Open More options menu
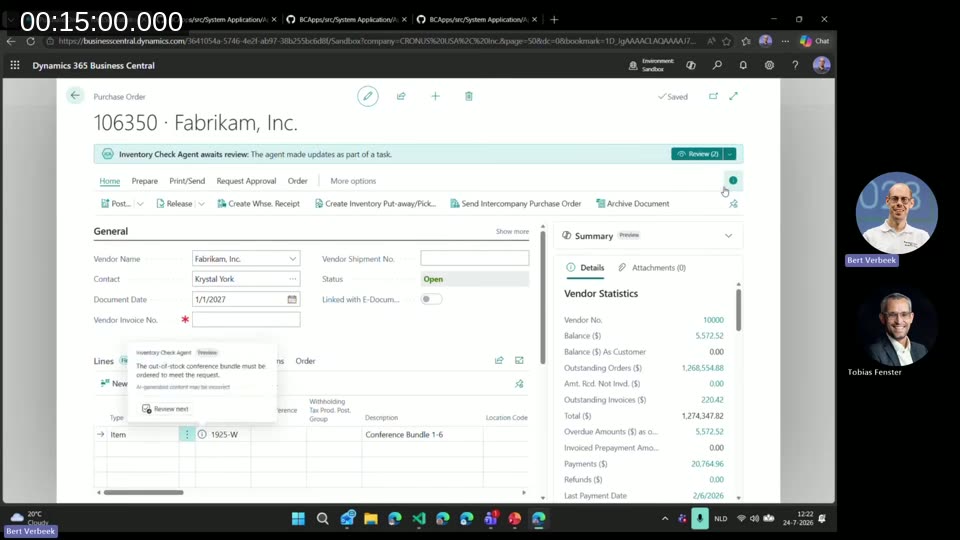The width and height of the screenshot is (960, 540). point(353,181)
